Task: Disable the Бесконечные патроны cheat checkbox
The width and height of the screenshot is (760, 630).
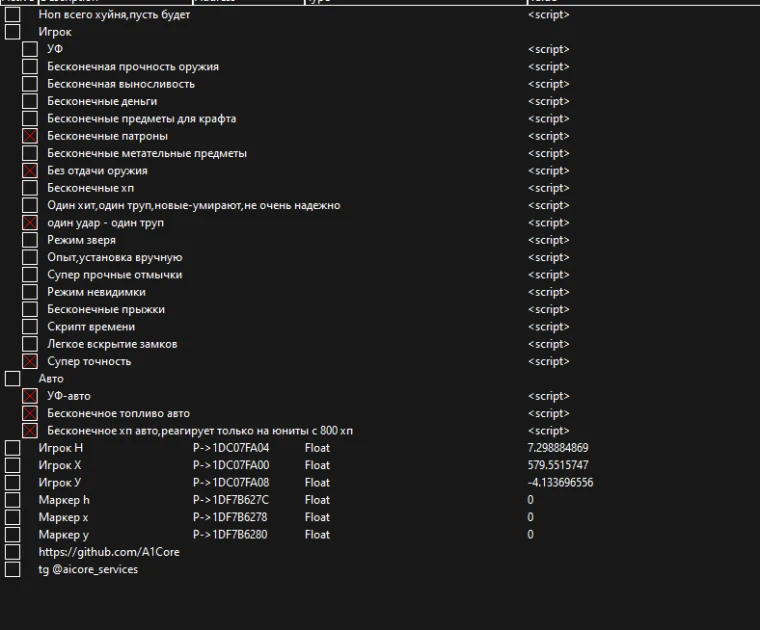Action: point(30,136)
